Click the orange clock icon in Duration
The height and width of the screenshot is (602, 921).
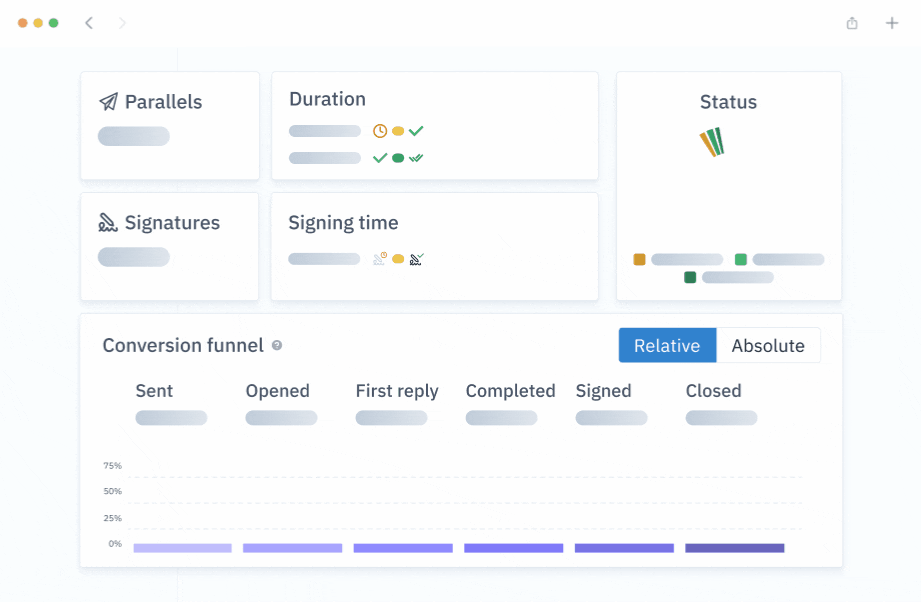380,131
